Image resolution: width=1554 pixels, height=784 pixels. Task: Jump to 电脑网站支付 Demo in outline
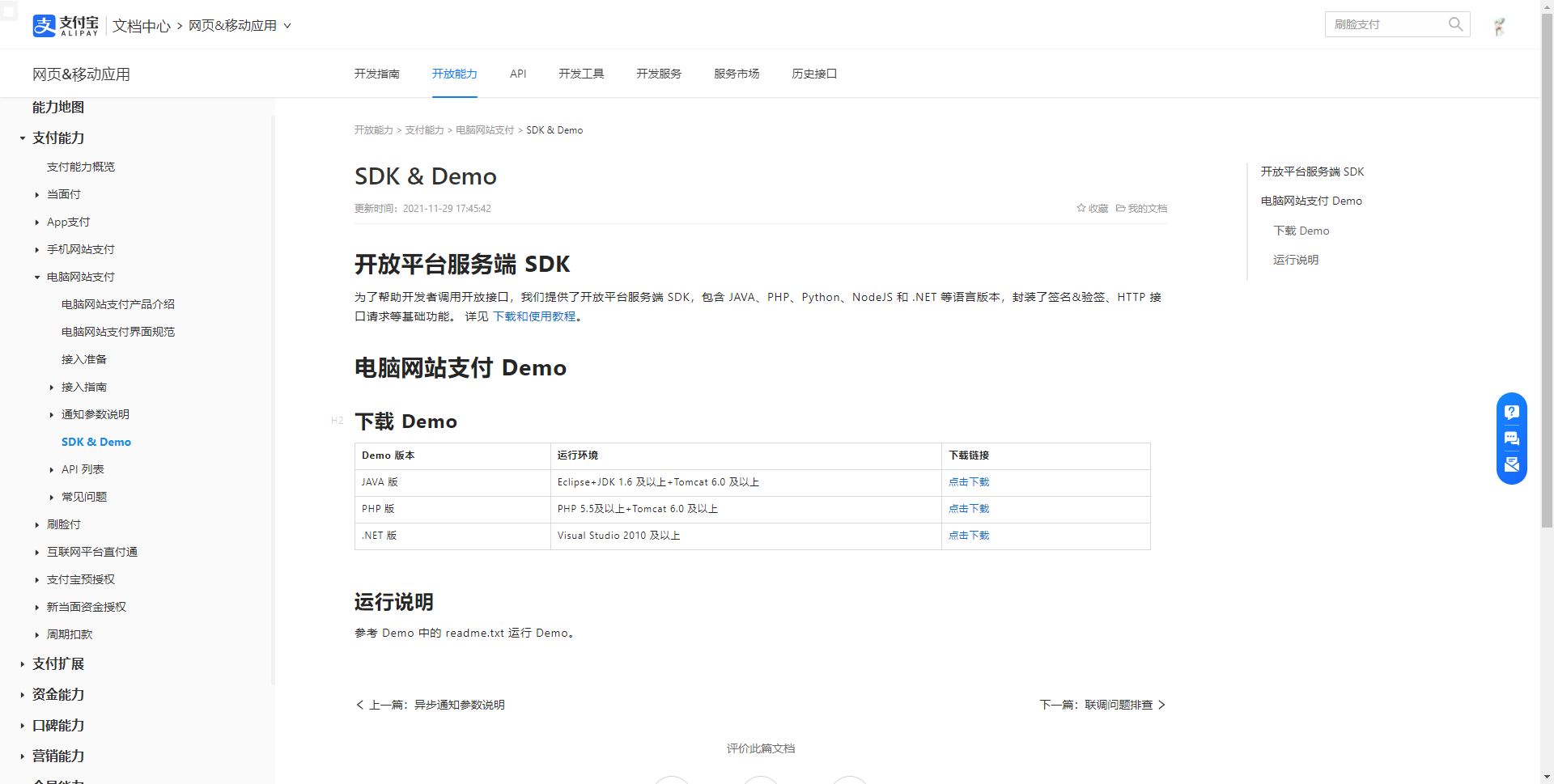coord(1311,201)
